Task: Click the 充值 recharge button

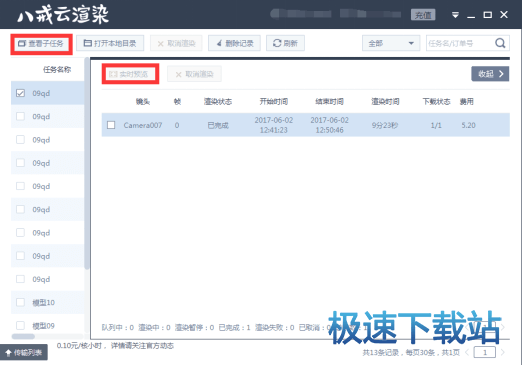Action: point(423,15)
